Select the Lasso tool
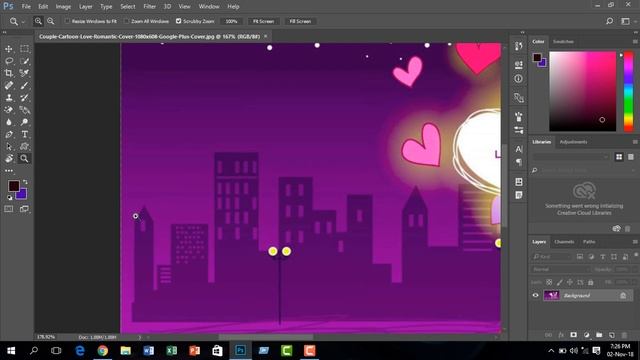 coord(9,61)
